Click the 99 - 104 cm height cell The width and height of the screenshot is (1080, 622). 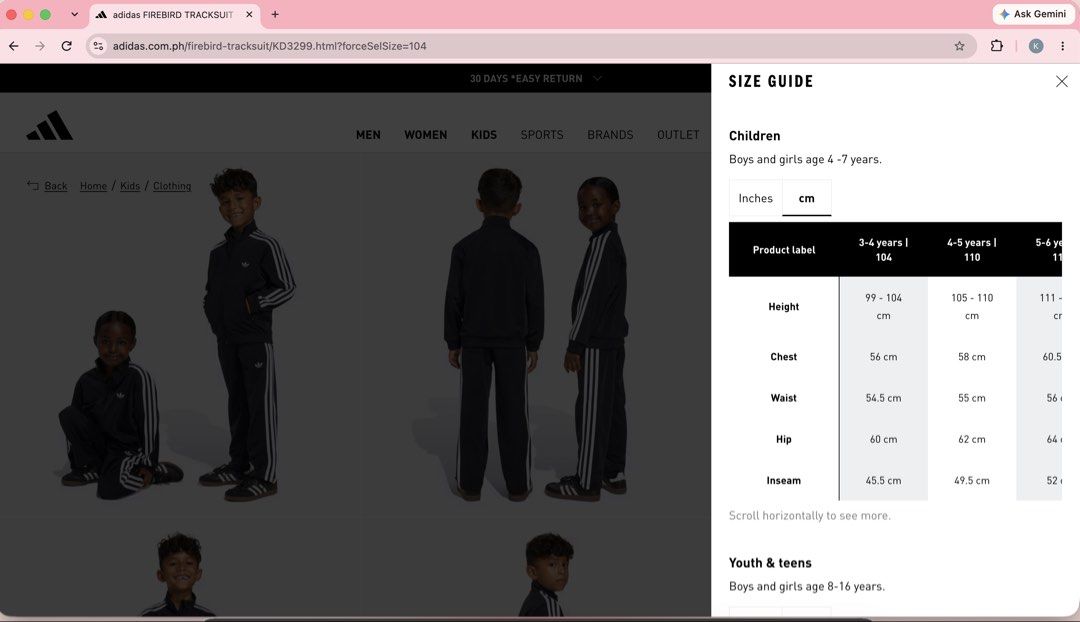tap(883, 307)
